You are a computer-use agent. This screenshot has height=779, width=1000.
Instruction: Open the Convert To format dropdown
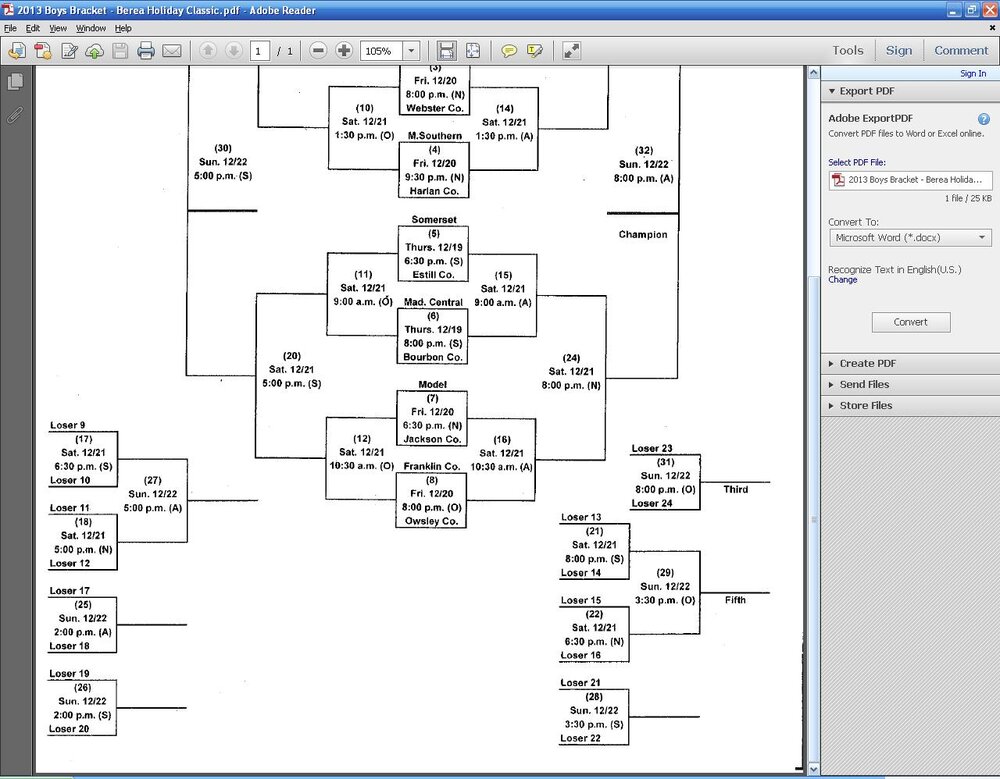click(x=910, y=237)
